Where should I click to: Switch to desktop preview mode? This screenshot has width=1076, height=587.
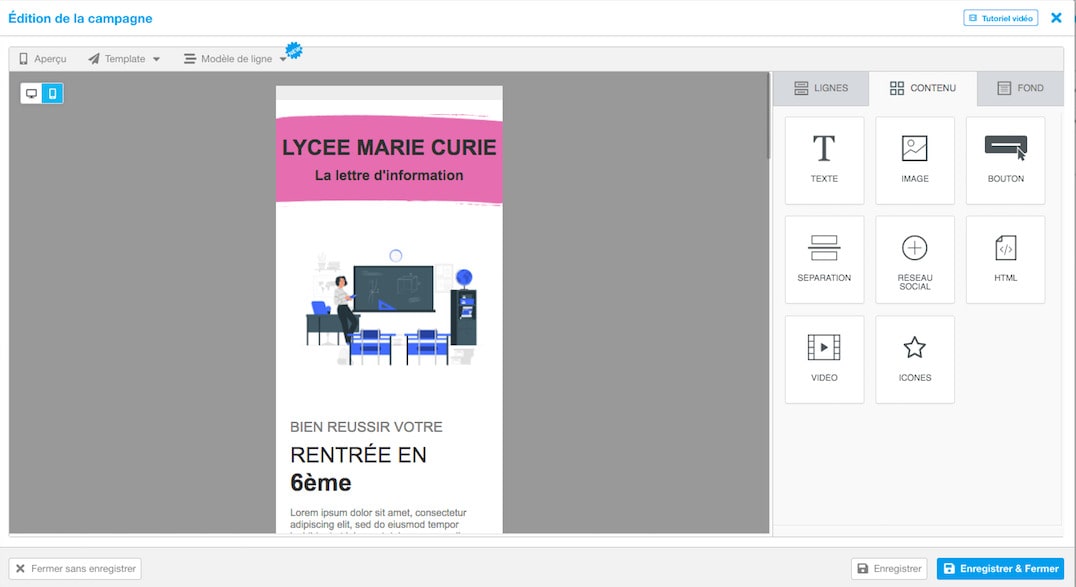point(31,91)
